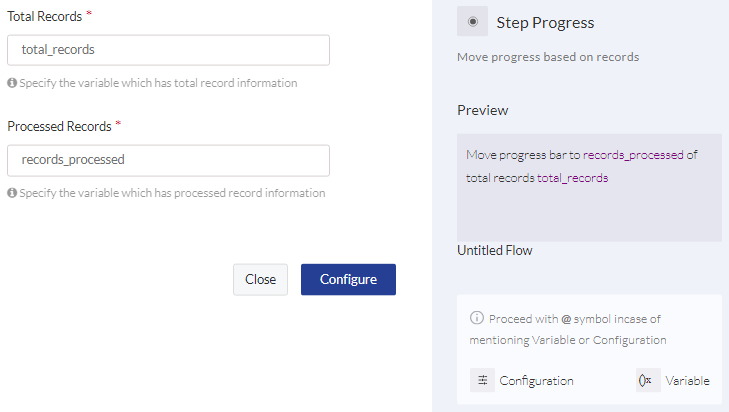Click the Step Progress icon
The width and height of the screenshot is (729, 412).
472,21
